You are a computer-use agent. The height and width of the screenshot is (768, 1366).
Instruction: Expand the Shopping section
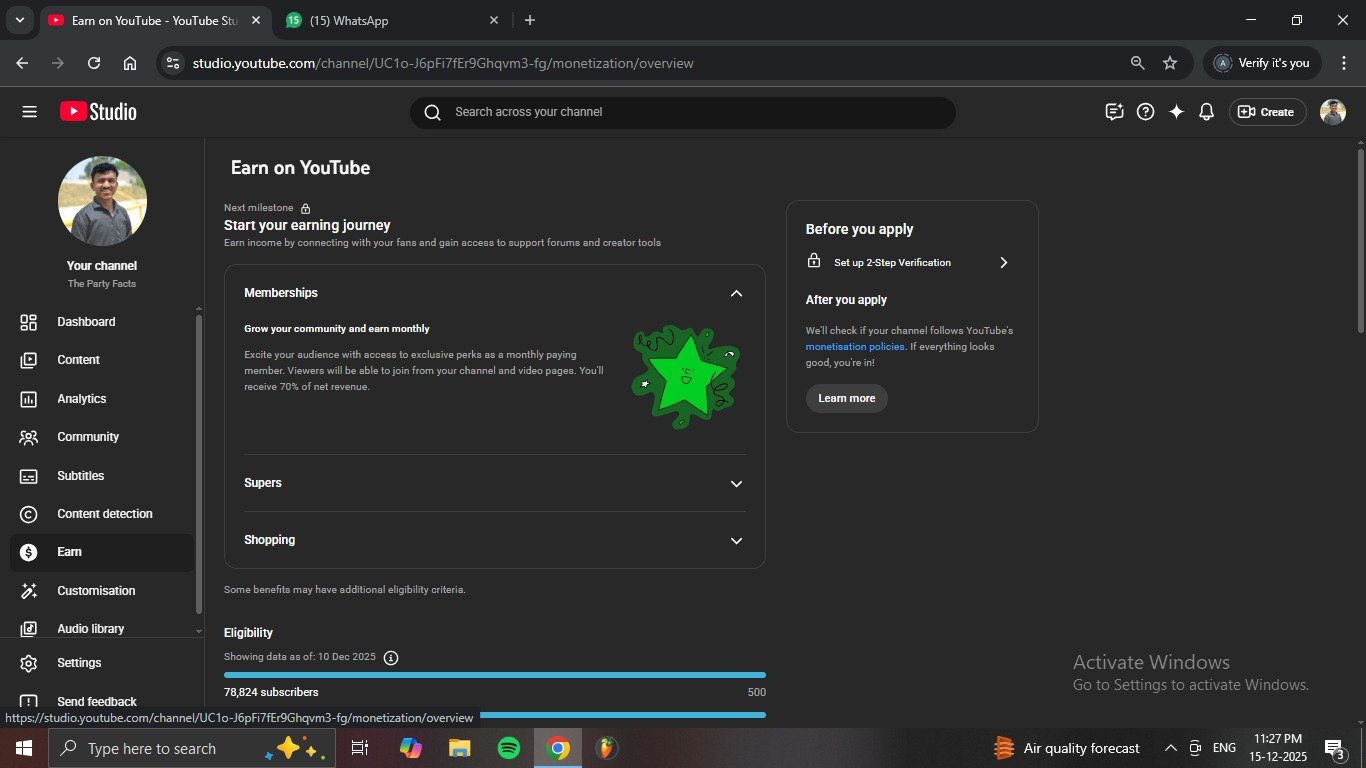736,540
